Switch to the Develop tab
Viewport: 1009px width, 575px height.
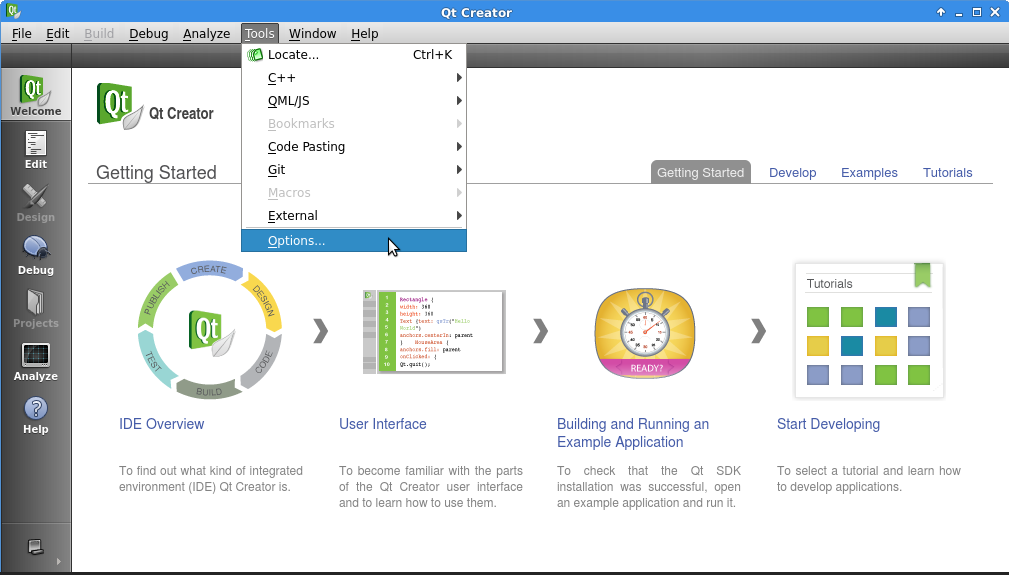point(792,172)
